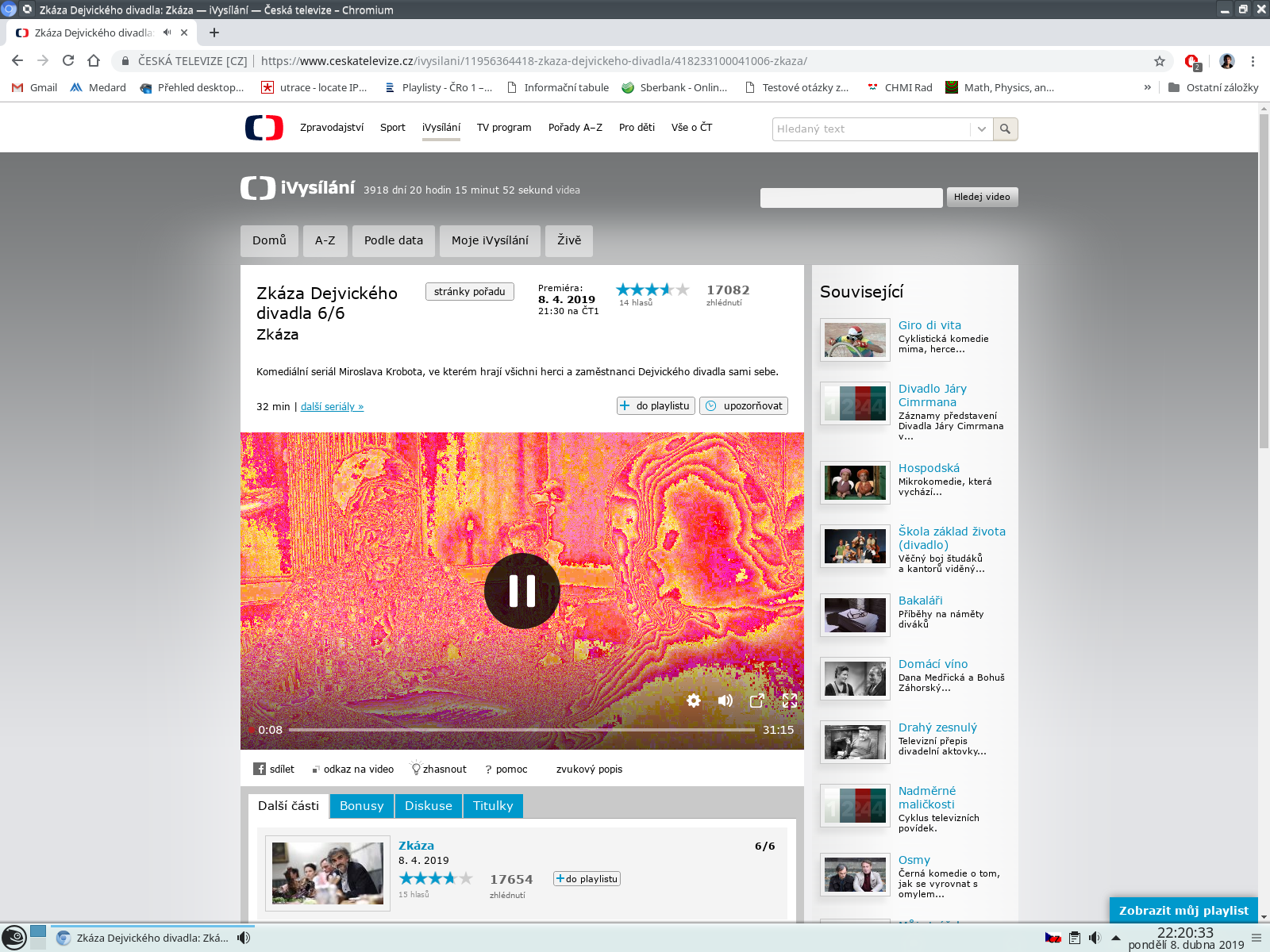Rate the show using star rating

pos(653,290)
